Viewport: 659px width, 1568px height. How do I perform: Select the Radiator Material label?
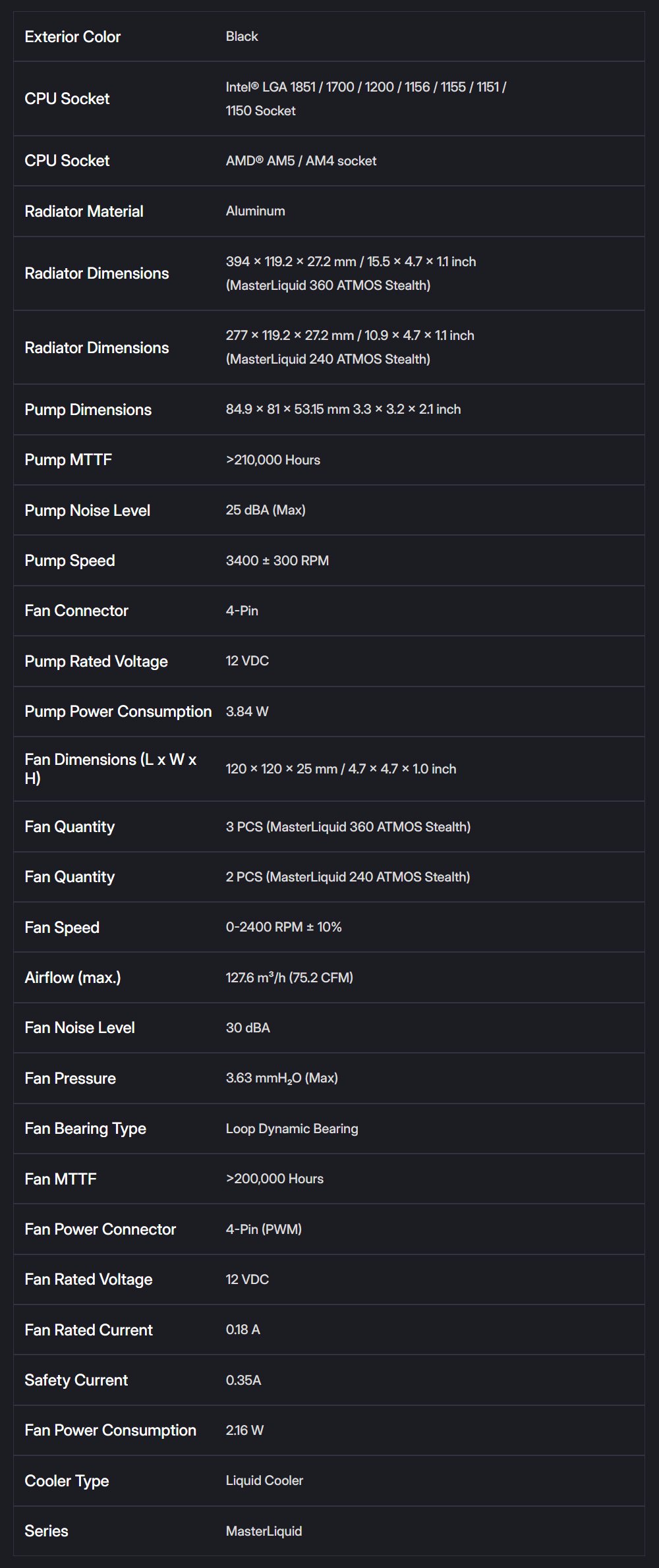[84, 211]
